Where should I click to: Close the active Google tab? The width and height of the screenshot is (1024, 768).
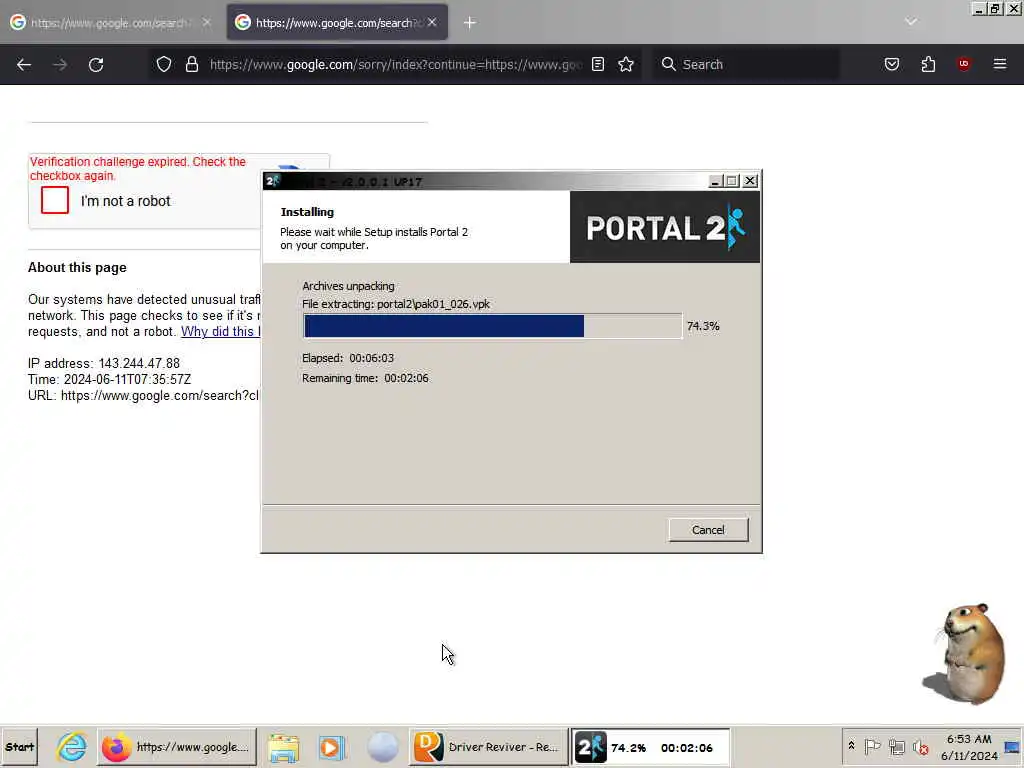[x=432, y=22]
